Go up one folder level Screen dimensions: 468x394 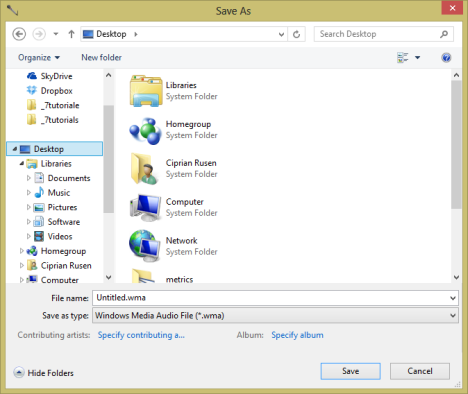pos(71,34)
